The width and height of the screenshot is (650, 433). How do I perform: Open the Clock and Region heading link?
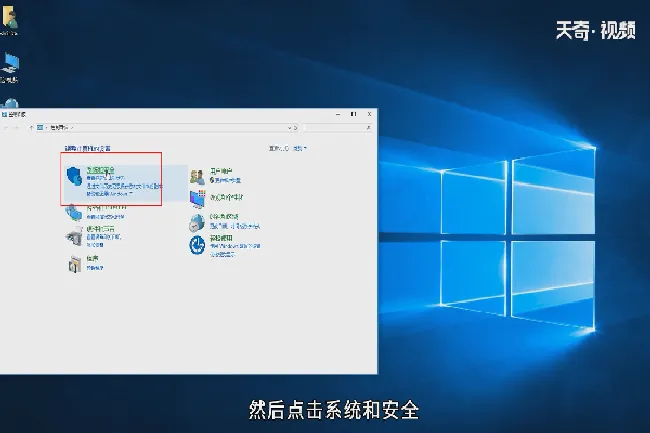coord(224,217)
